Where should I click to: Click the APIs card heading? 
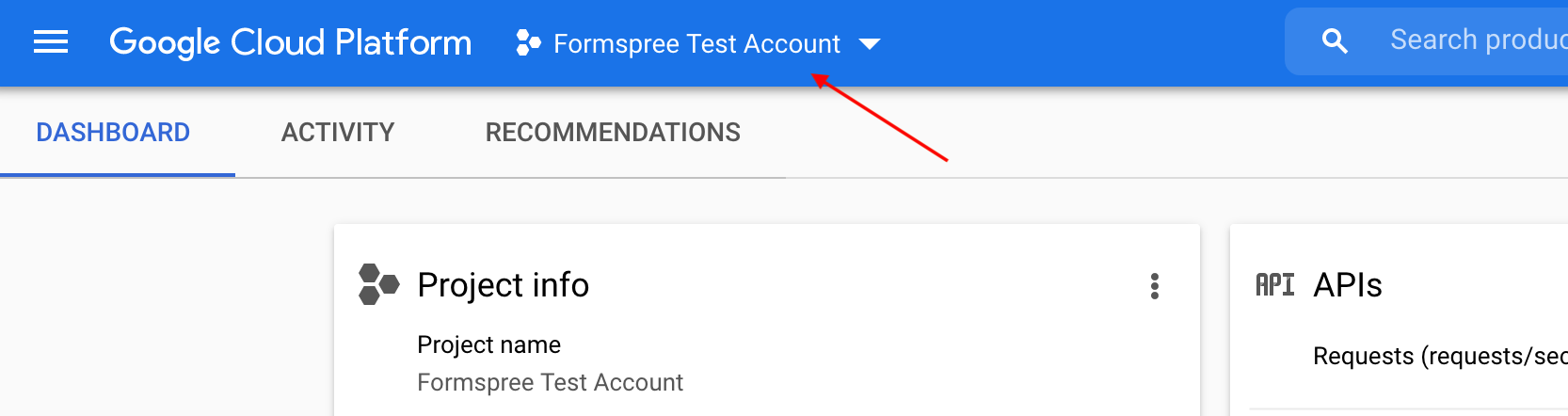tap(1348, 285)
